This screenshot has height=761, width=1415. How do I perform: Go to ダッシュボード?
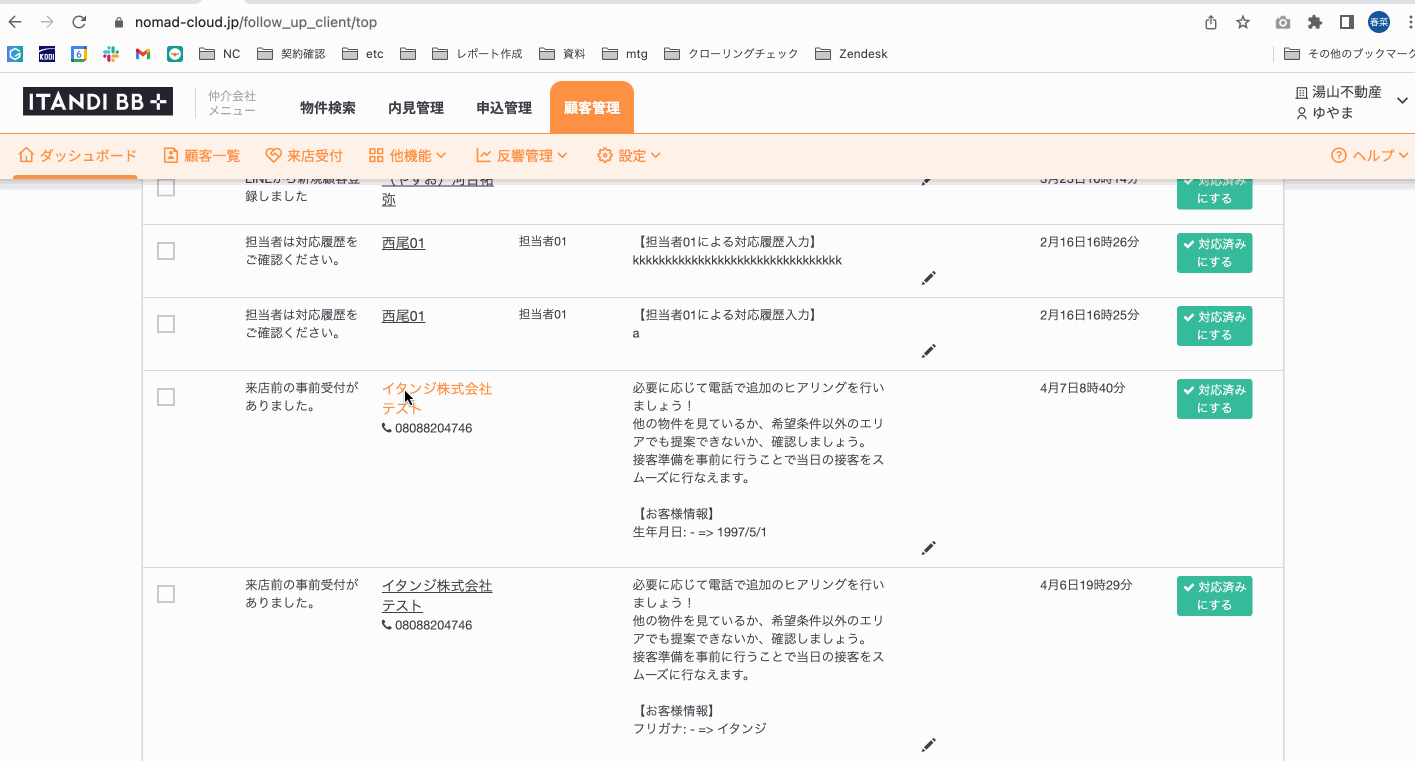(x=77, y=156)
